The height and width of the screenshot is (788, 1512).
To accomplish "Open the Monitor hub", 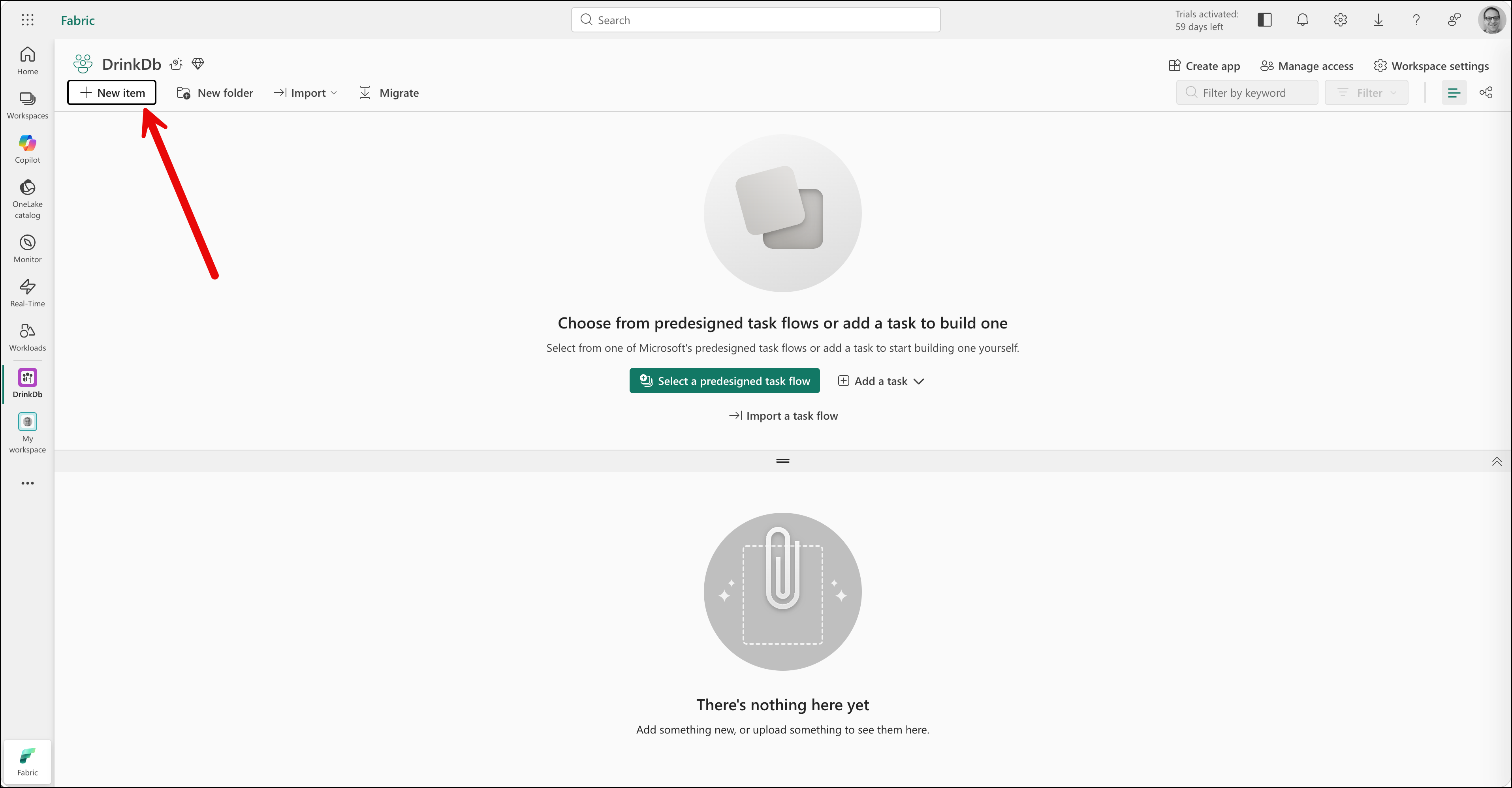I will click(28, 249).
